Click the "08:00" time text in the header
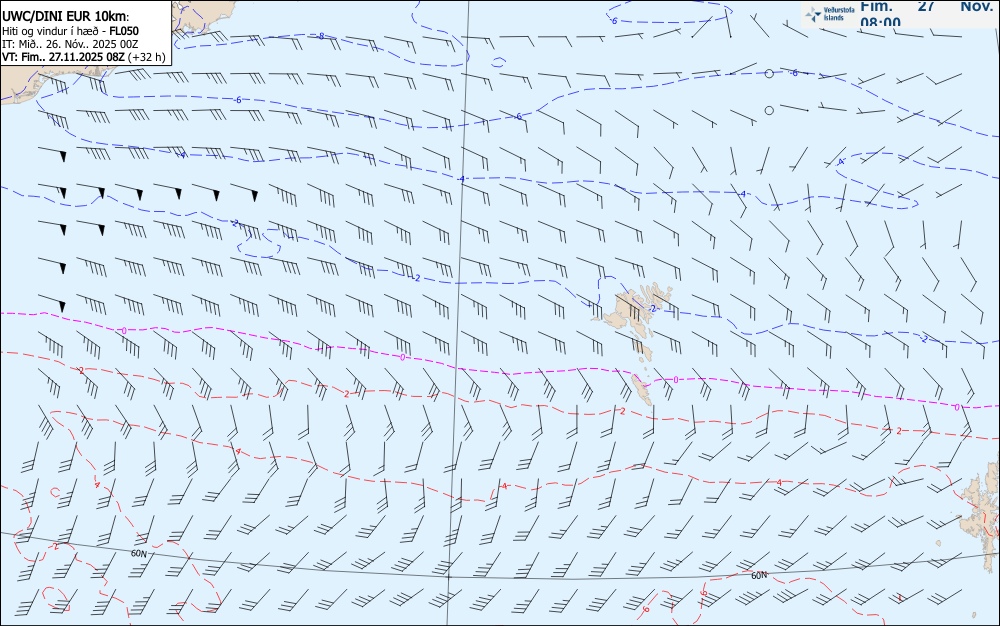This screenshot has width=1000, height=626. (880, 22)
